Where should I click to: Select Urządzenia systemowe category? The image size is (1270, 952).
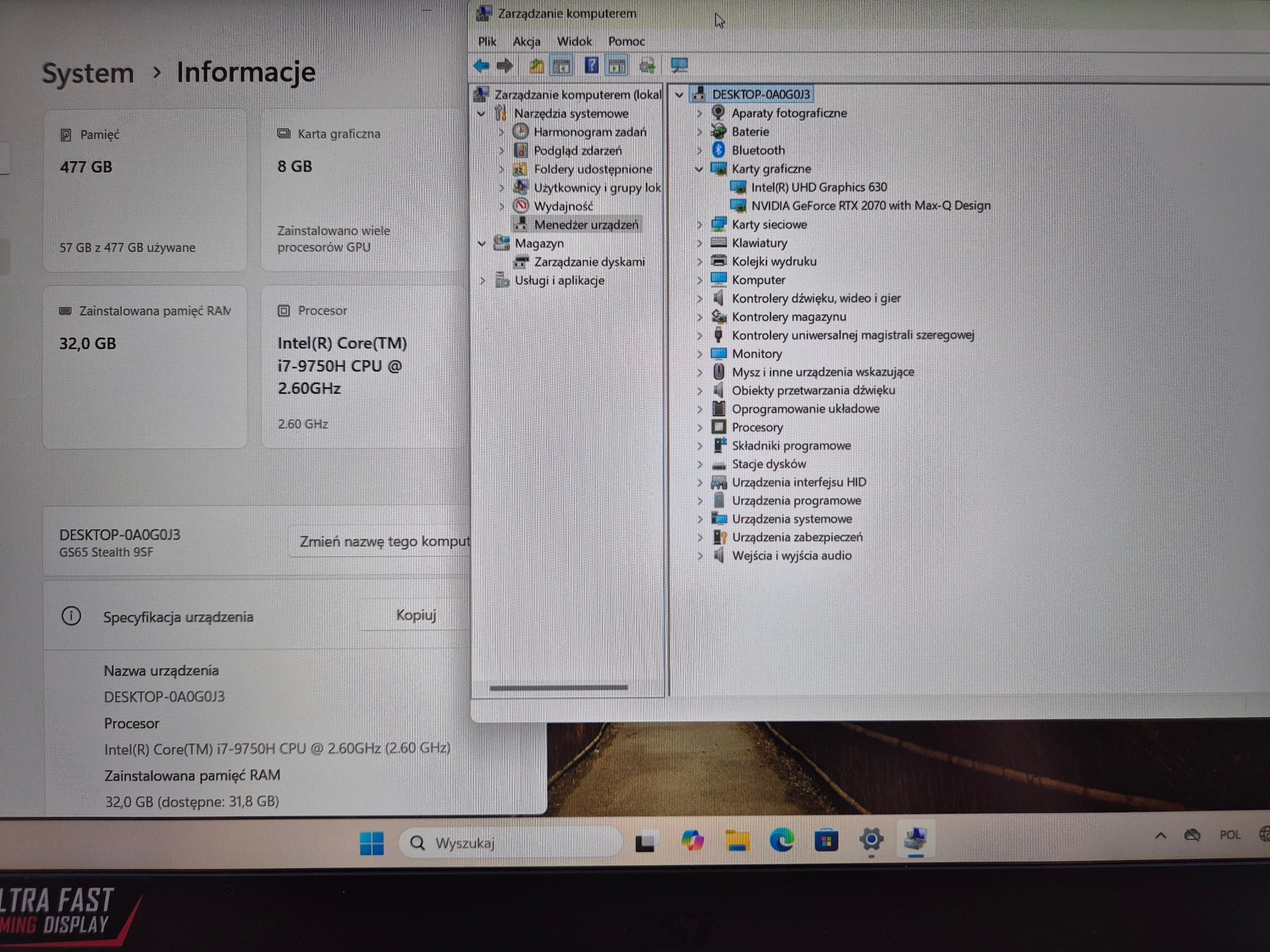[792, 519]
